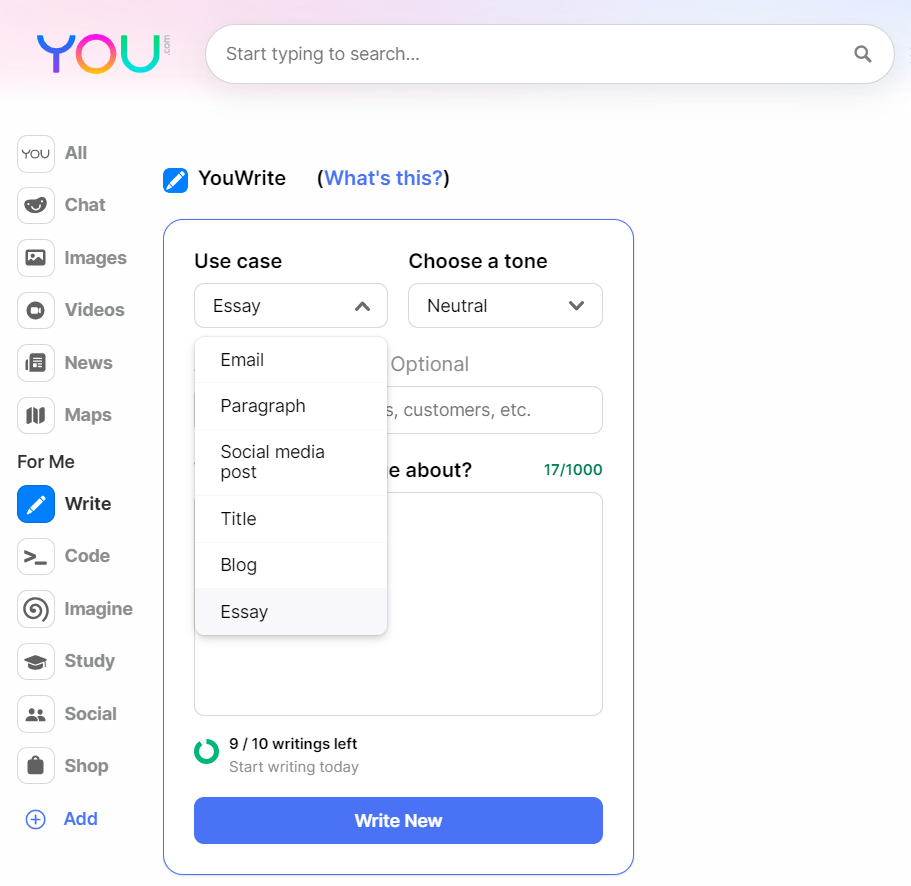This screenshot has height=886, width=911.
Task: Click the News newspaper icon
Action: 36,363
